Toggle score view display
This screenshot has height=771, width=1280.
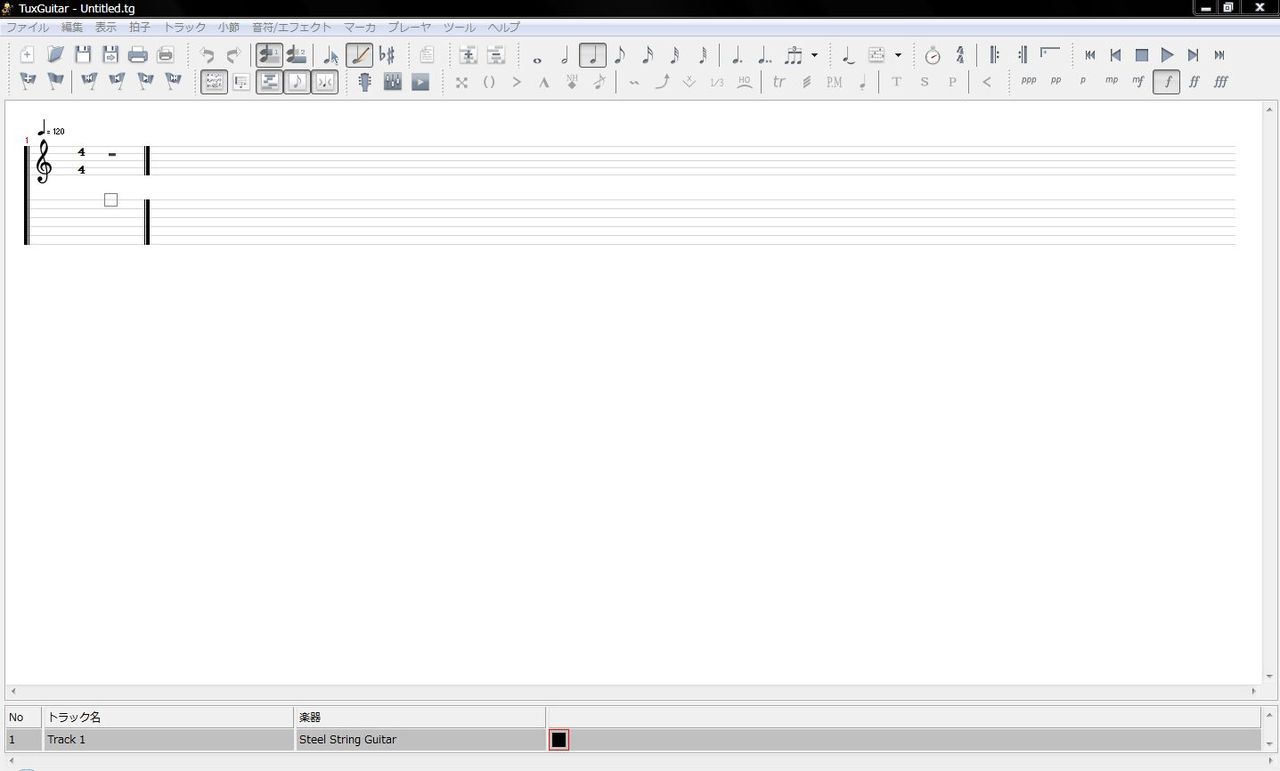tap(297, 82)
